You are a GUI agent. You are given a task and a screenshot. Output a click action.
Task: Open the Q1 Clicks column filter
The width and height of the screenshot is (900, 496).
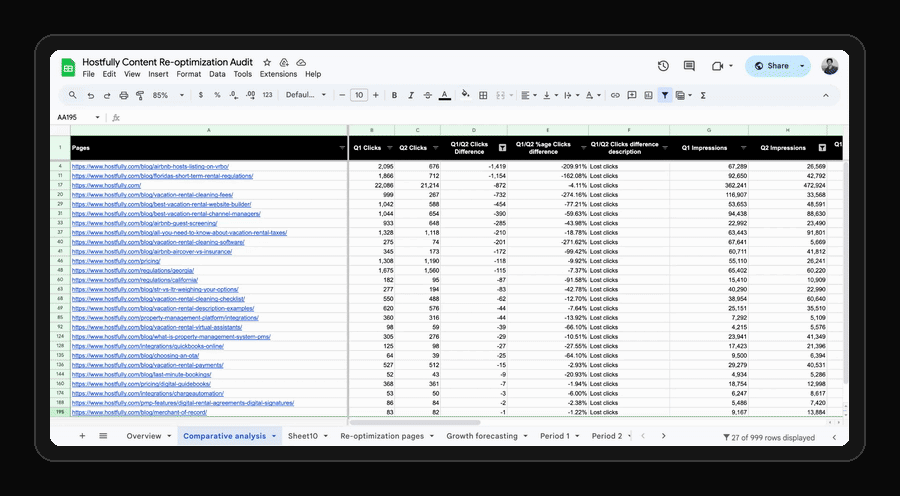pyautogui.click(x=390, y=148)
